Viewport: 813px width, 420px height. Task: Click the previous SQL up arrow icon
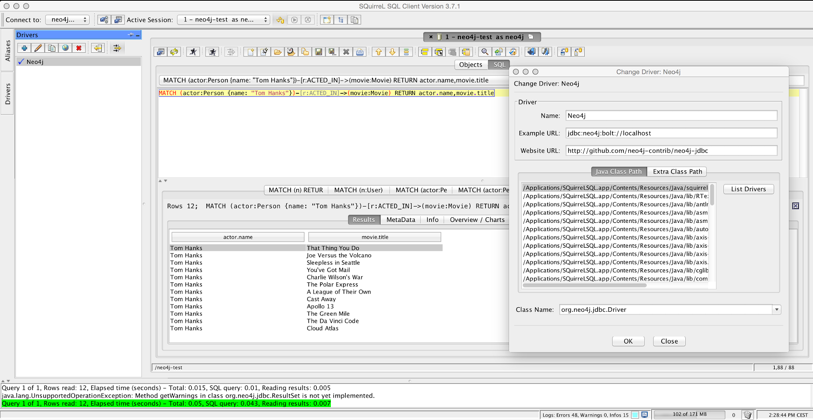pos(379,52)
